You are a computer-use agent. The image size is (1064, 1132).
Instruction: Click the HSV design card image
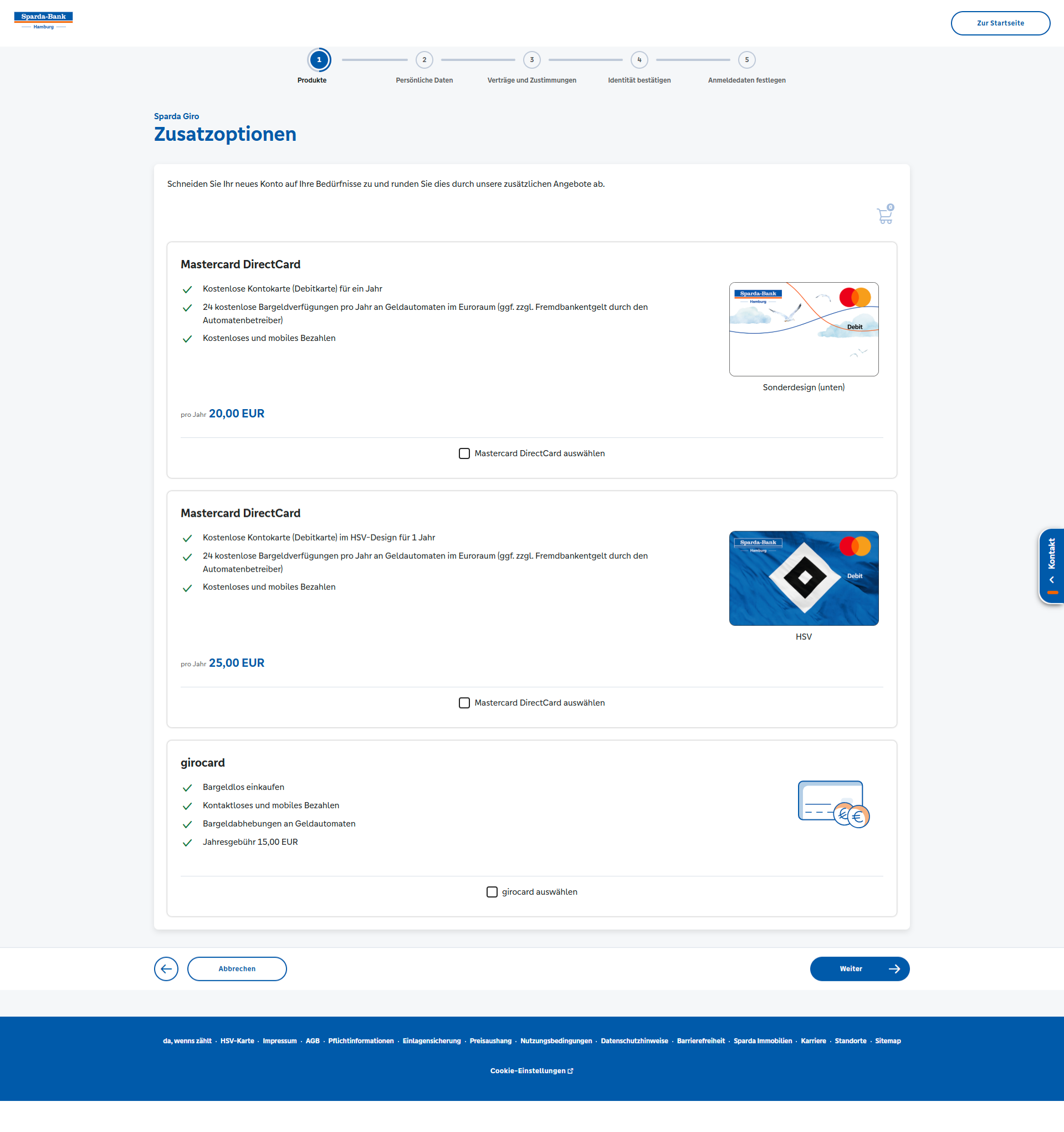(x=804, y=578)
